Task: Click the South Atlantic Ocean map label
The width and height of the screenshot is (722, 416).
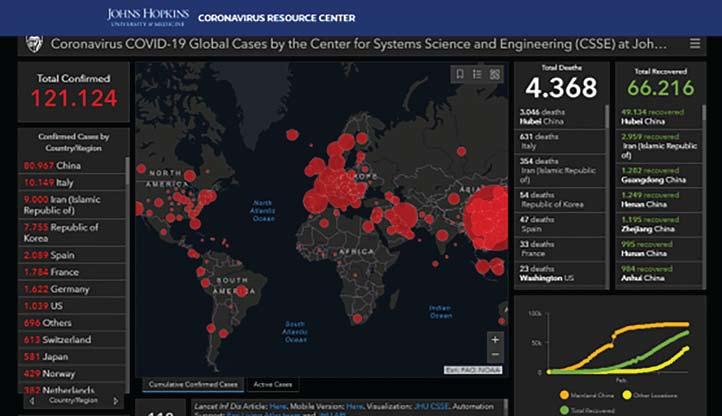Action: click(295, 332)
